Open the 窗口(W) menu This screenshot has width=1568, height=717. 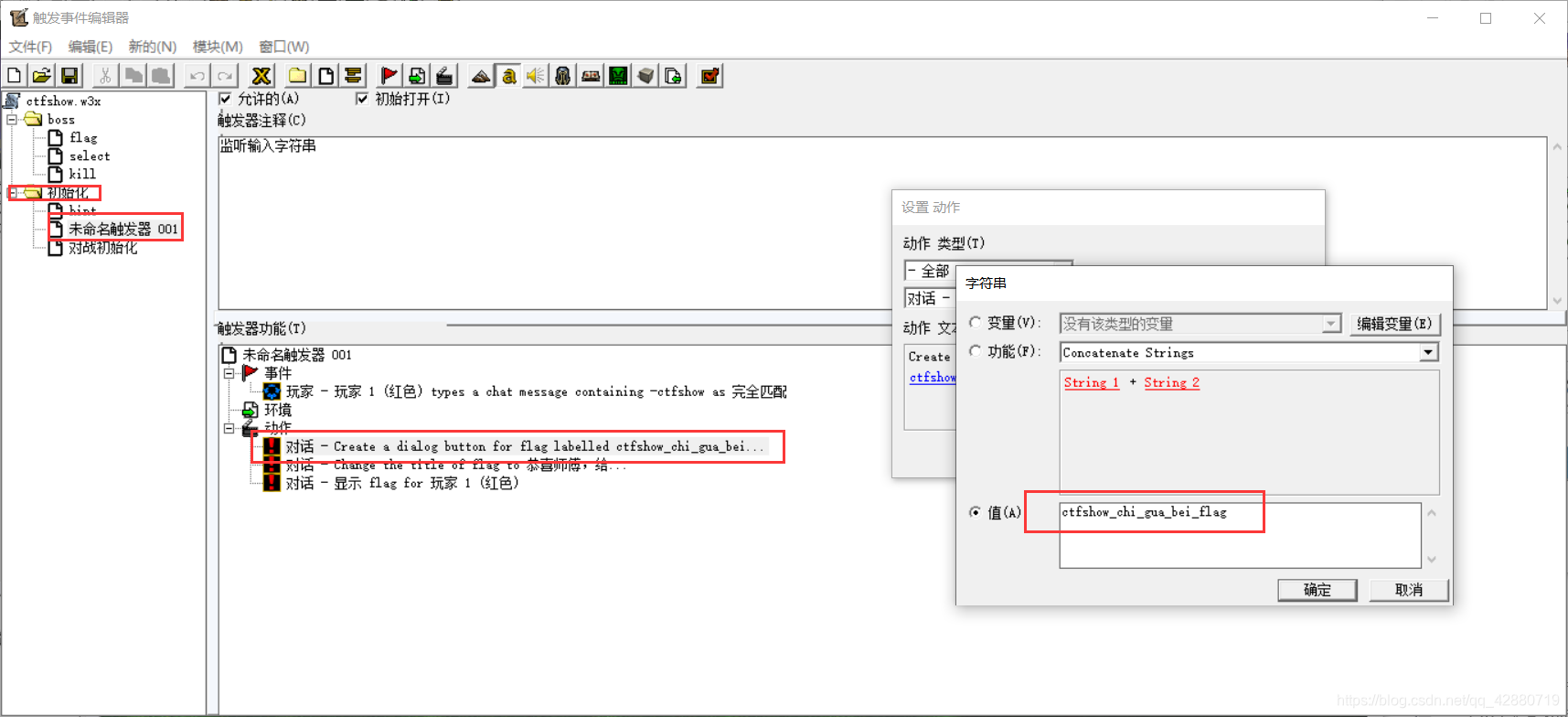click(283, 47)
